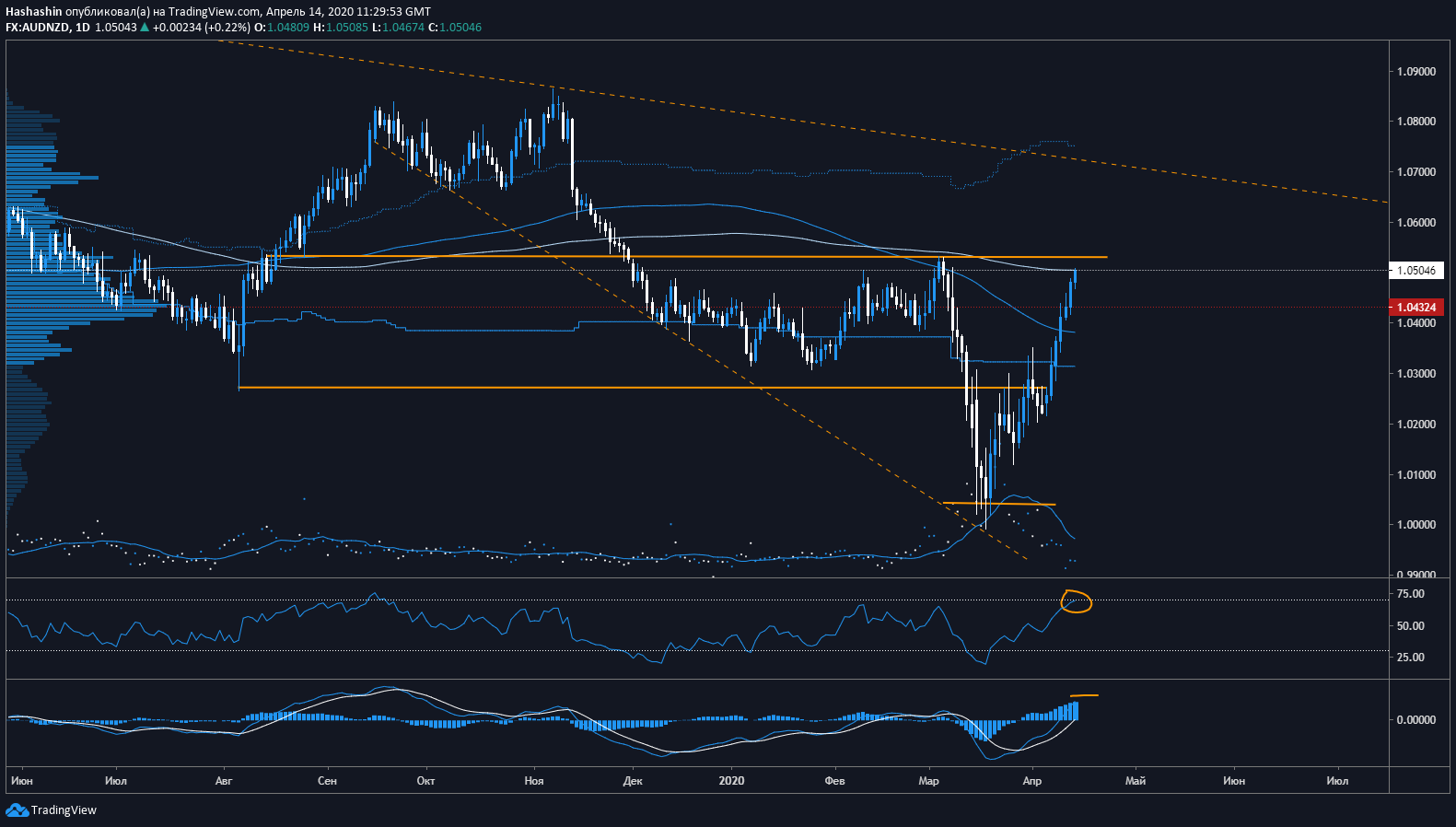Click the Дек month label on time axis
The image size is (1456, 827).
633,781
